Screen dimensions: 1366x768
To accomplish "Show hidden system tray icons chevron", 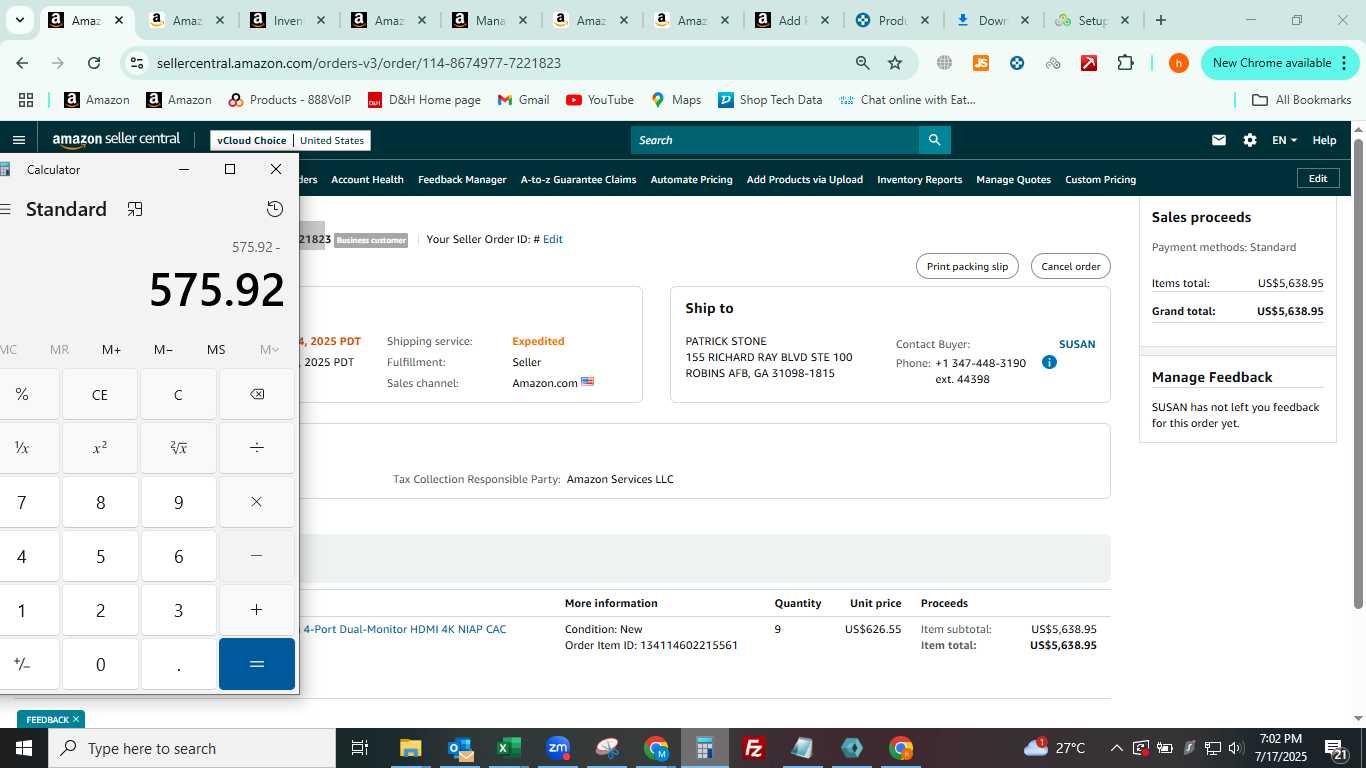I will tap(1116, 748).
